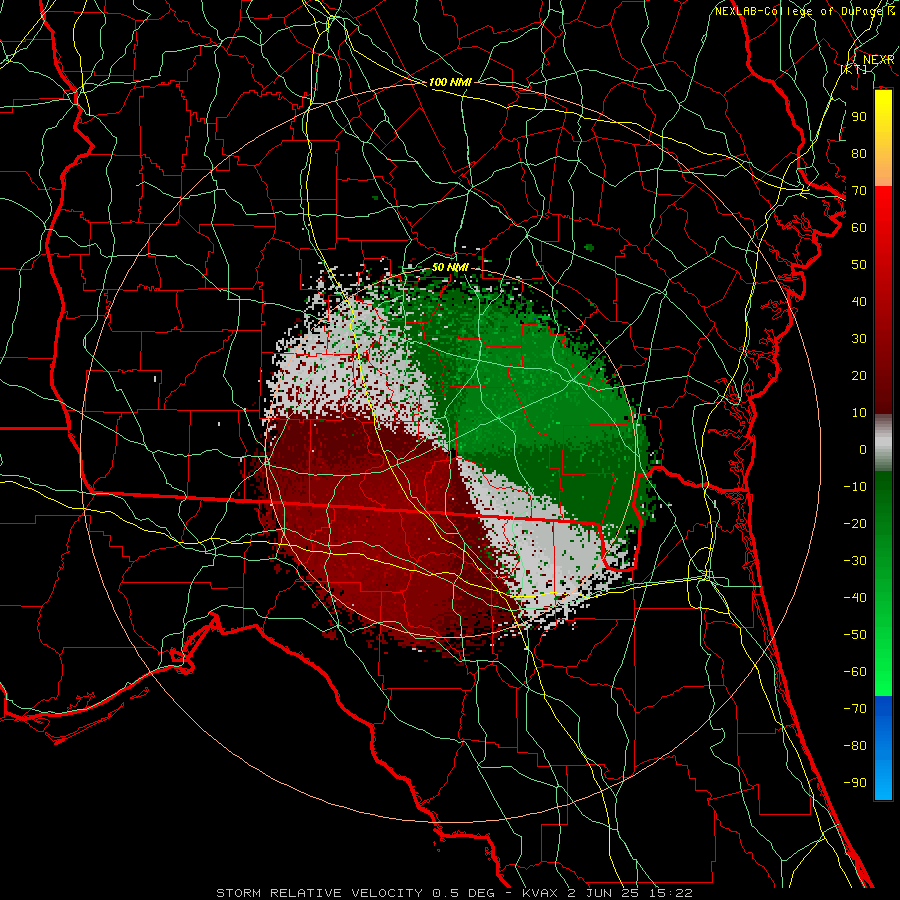This screenshot has width=900, height=900.
Task: Select the -20 value on the velocity scale
Action: (855, 524)
